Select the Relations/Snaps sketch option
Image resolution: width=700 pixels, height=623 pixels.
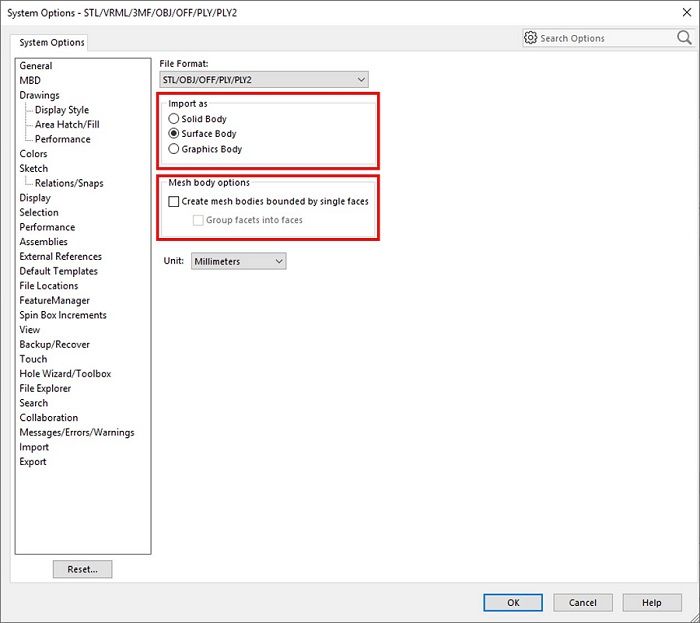[x=69, y=183]
